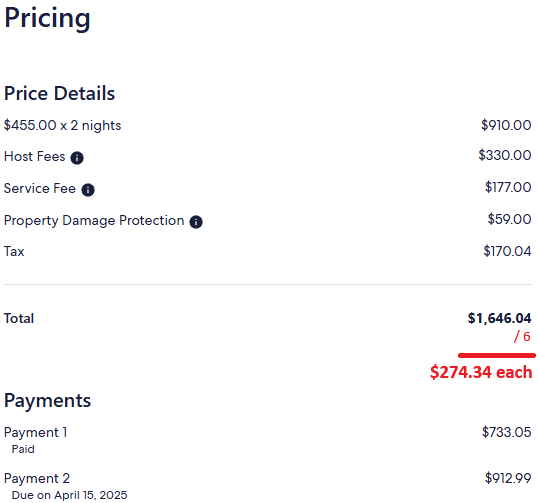The width and height of the screenshot is (539, 503).
Task: Select the Host Fees label
Action: 34,156
